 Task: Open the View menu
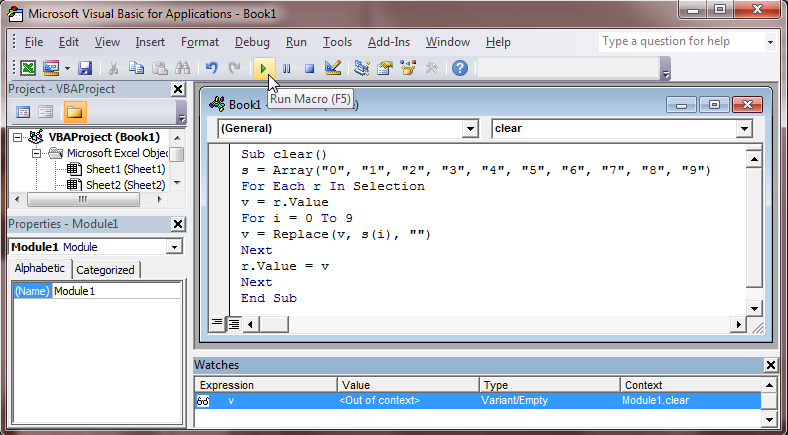(107, 42)
